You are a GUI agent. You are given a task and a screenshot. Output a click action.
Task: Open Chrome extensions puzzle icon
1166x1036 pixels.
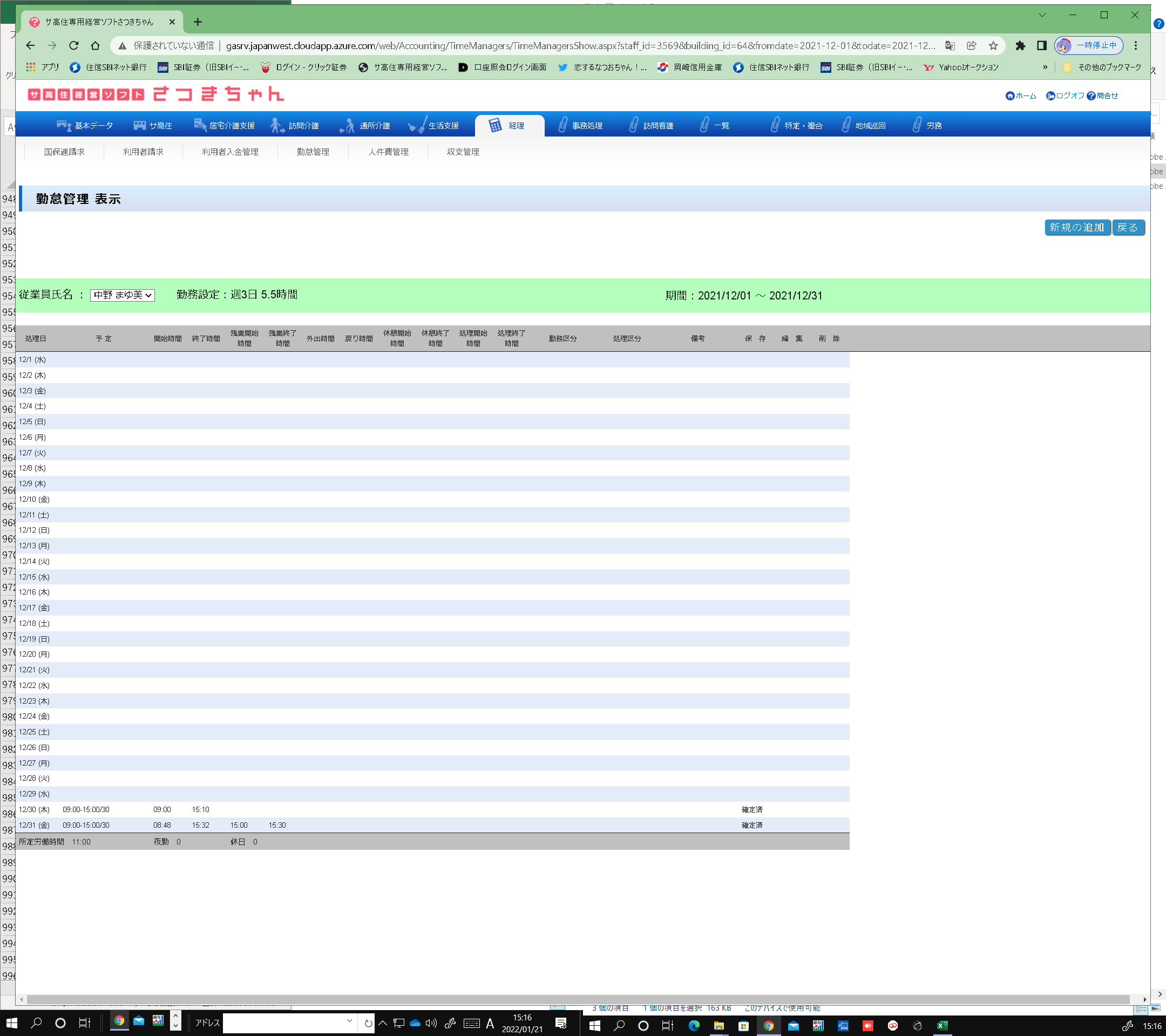1020,46
